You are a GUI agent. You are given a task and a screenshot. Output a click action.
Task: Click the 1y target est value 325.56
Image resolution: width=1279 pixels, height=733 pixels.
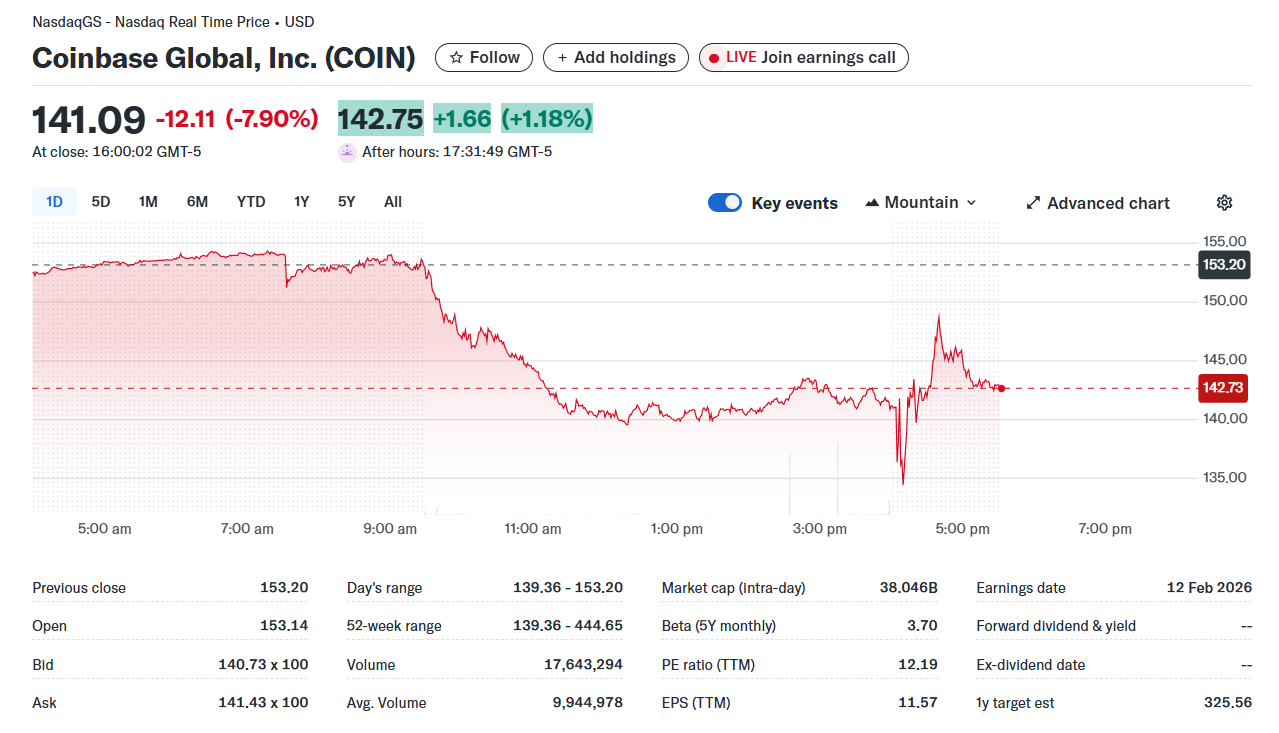1228,703
